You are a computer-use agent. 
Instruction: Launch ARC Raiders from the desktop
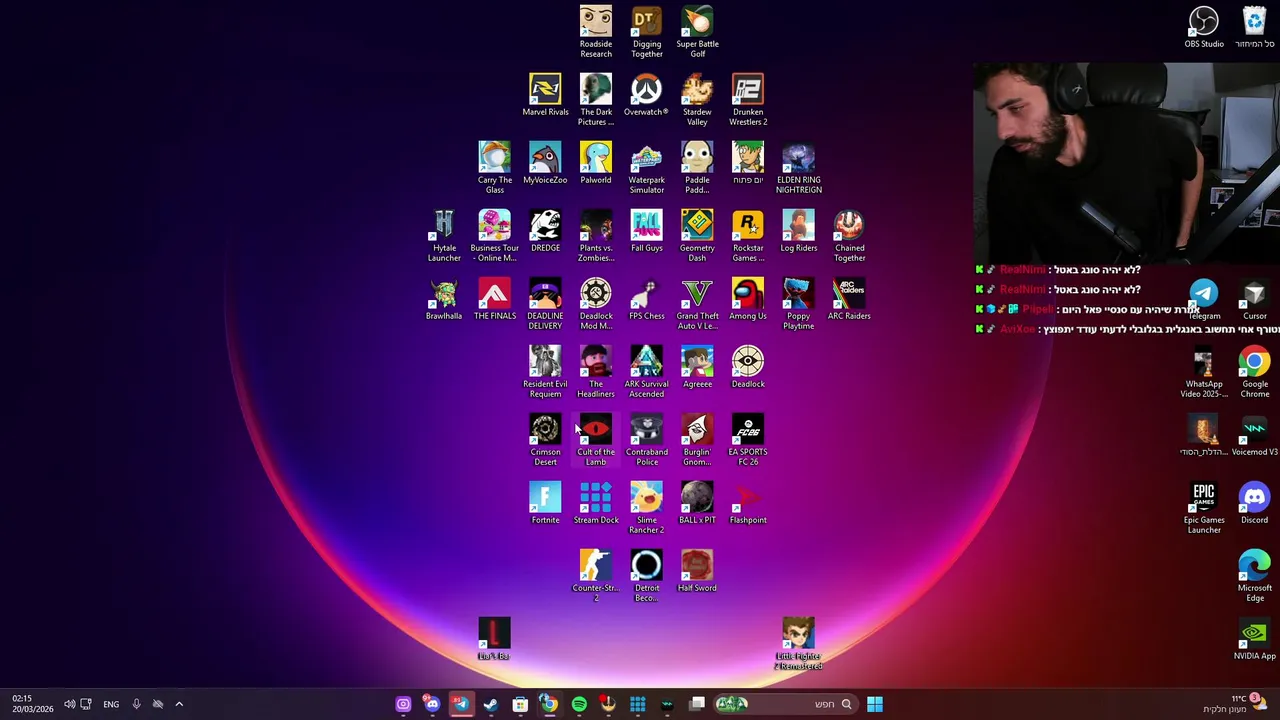[849, 299]
